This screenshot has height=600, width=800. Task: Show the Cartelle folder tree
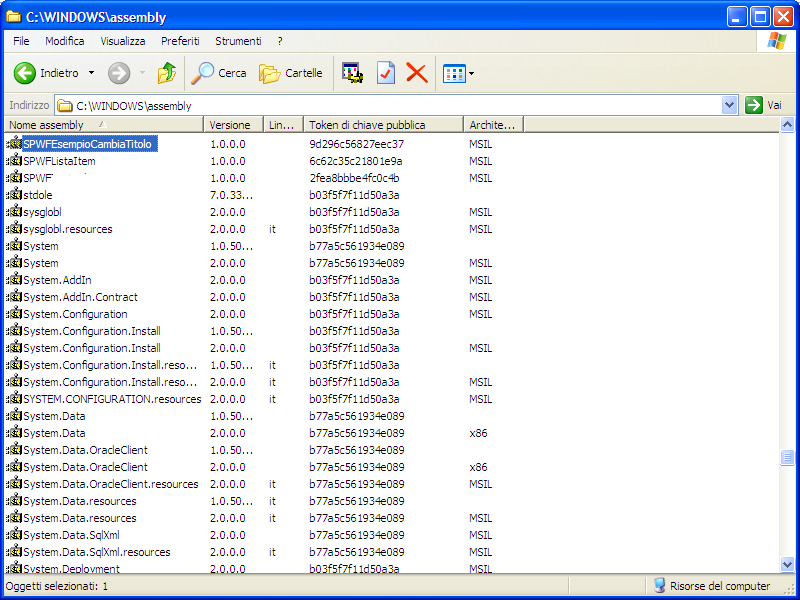[291, 73]
